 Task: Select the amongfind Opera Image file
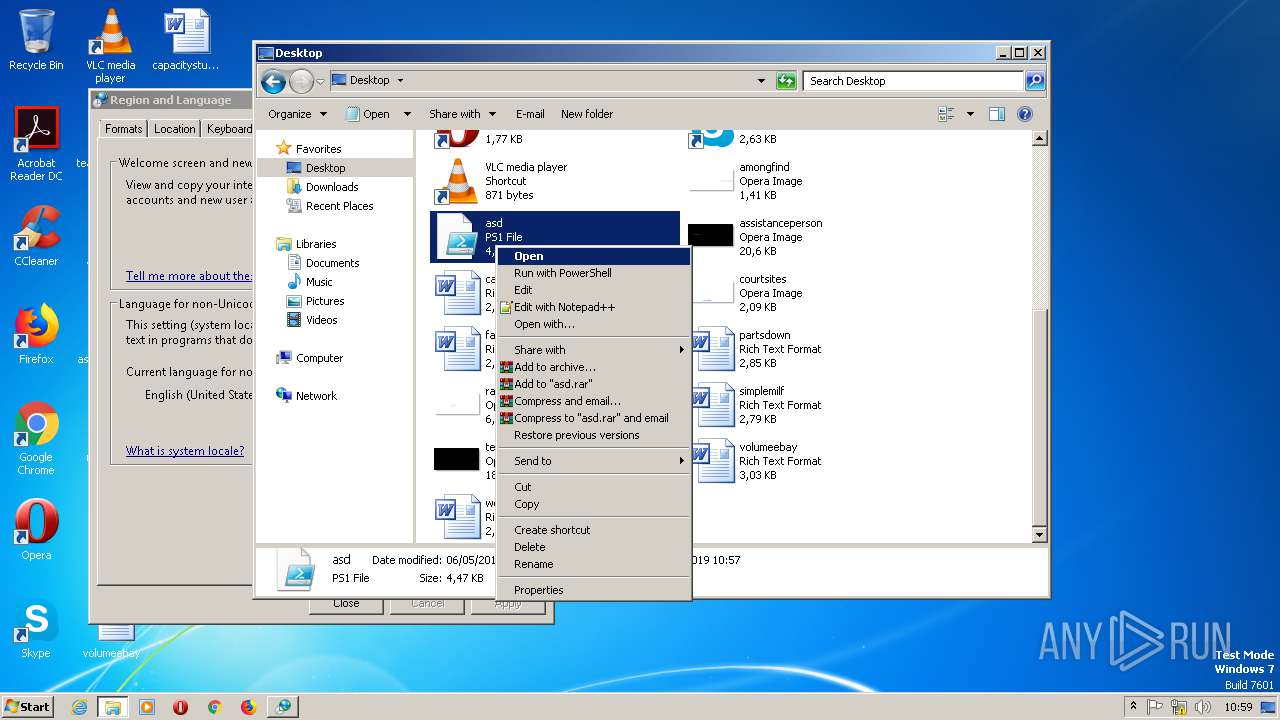(809, 181)
